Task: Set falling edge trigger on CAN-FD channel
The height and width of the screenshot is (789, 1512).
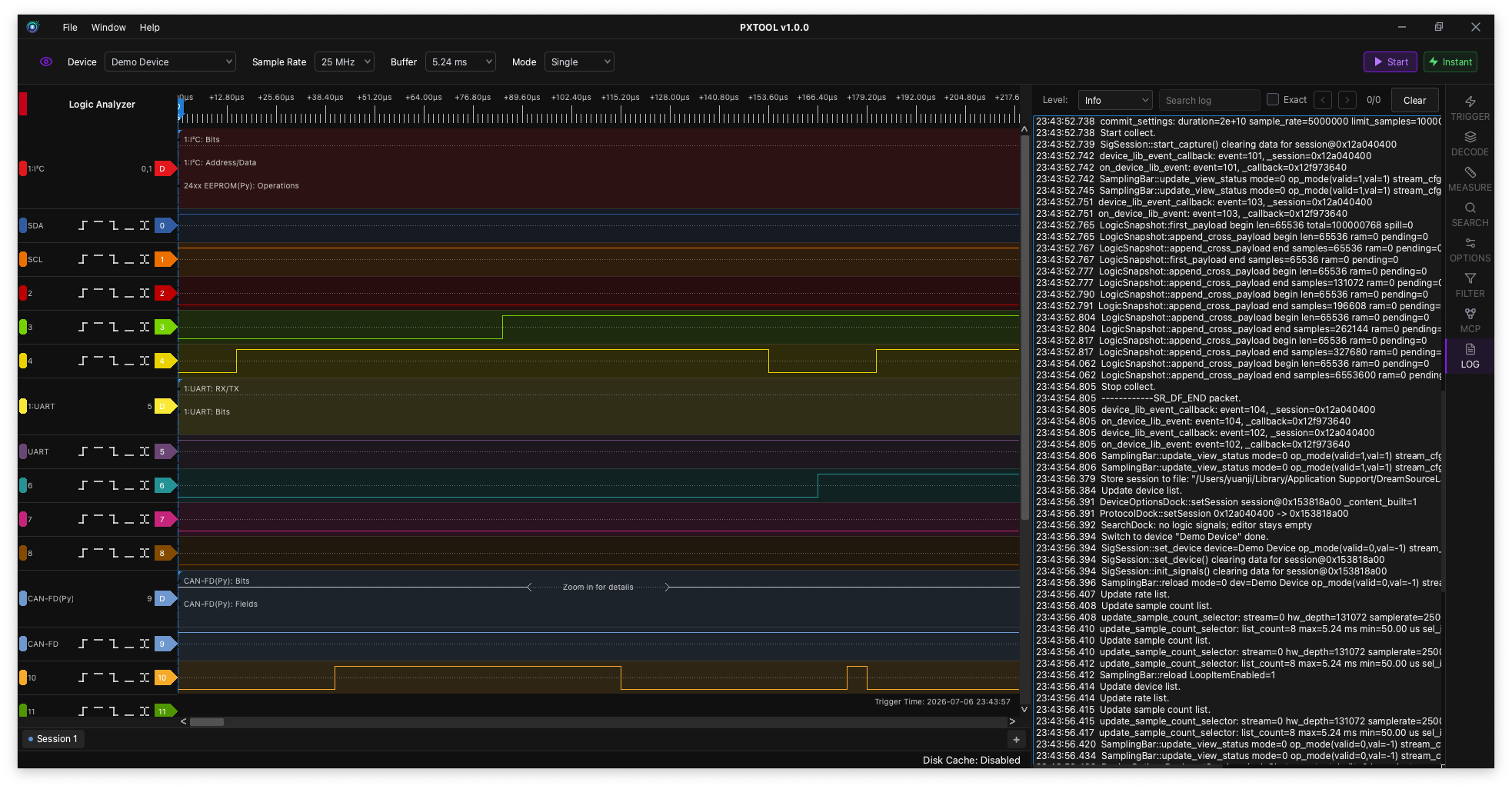Action: pos(114,644)
